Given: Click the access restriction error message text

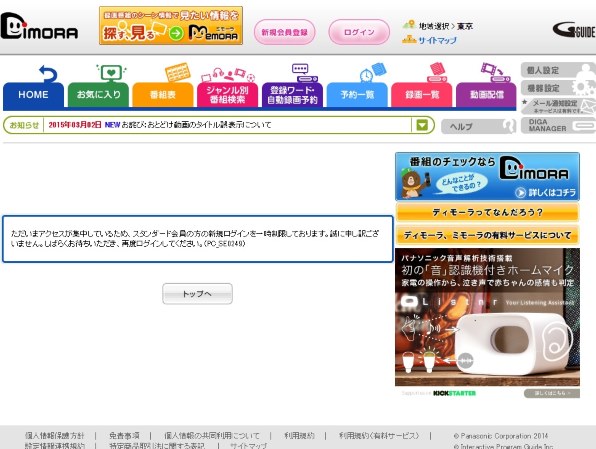Looking at the screenshot, I should [x=195, y=238].
